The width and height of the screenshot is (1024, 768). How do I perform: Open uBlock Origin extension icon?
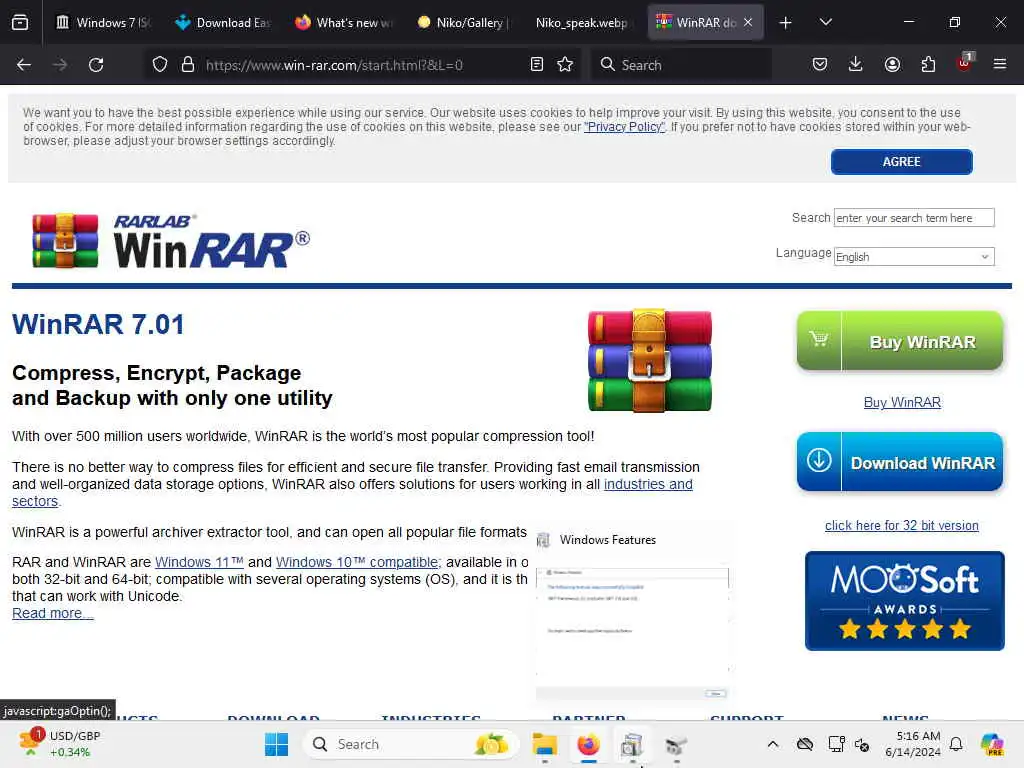[x=965, y=63]
